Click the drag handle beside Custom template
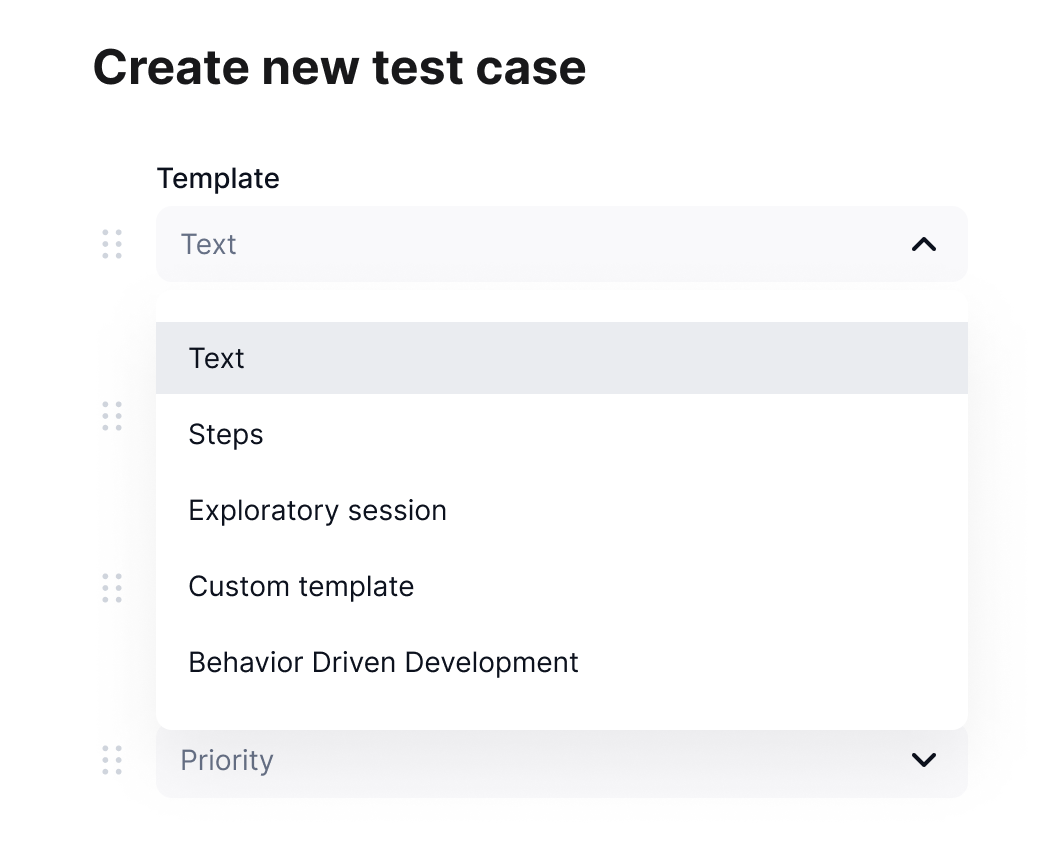 [112, 588]
